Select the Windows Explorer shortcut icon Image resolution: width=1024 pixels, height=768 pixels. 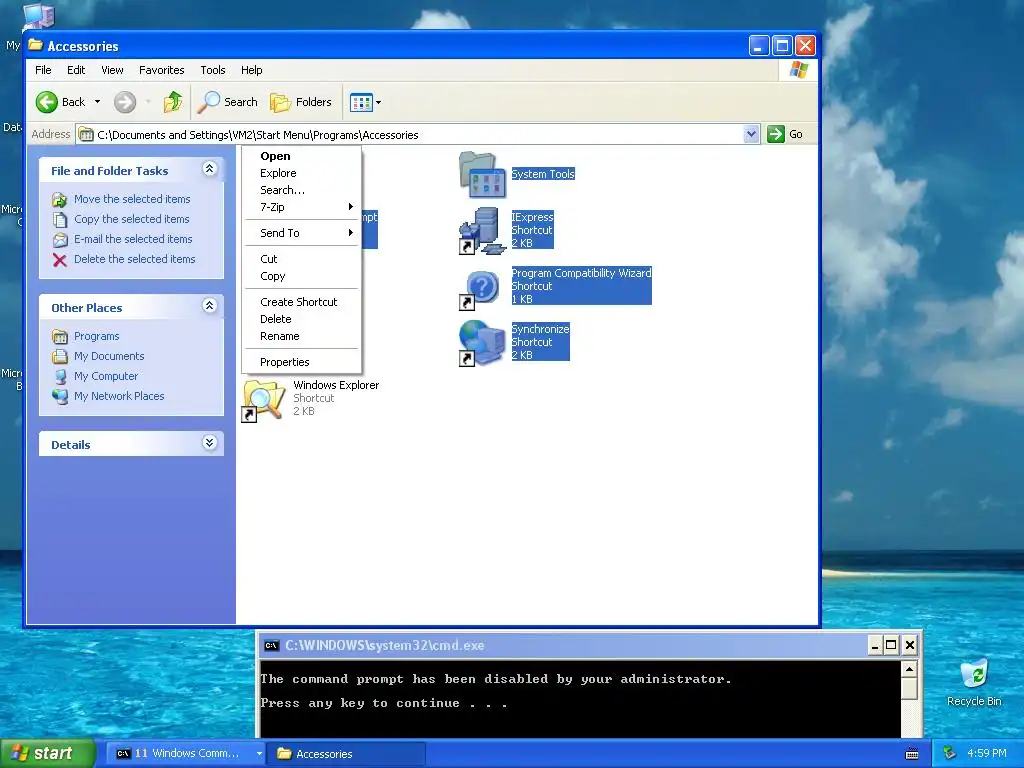pos(264,399)
